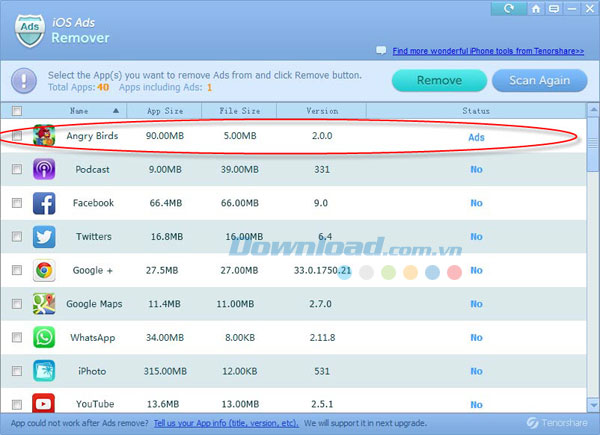Open the Find more wonderful iPhone tools link
The image size is (600, 435).
488,51
